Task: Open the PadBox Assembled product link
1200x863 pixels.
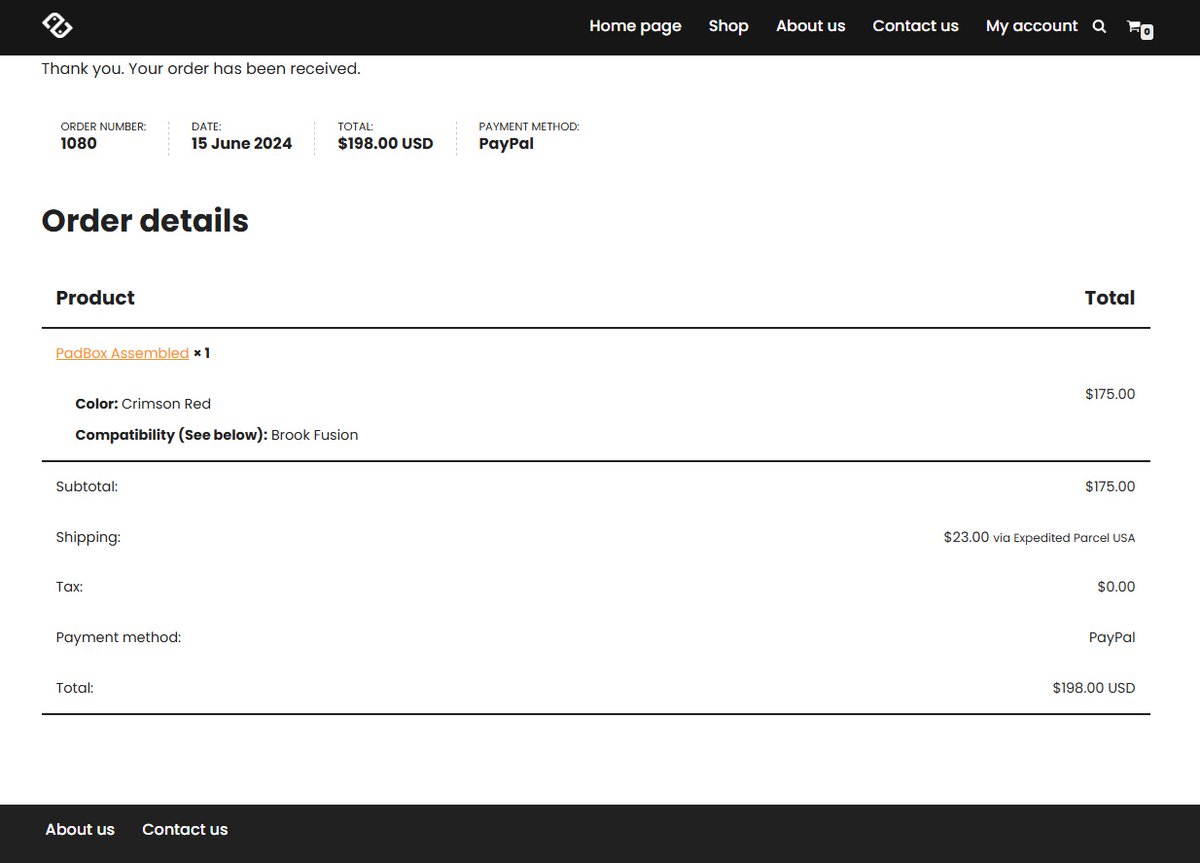Action: (122, 353)
